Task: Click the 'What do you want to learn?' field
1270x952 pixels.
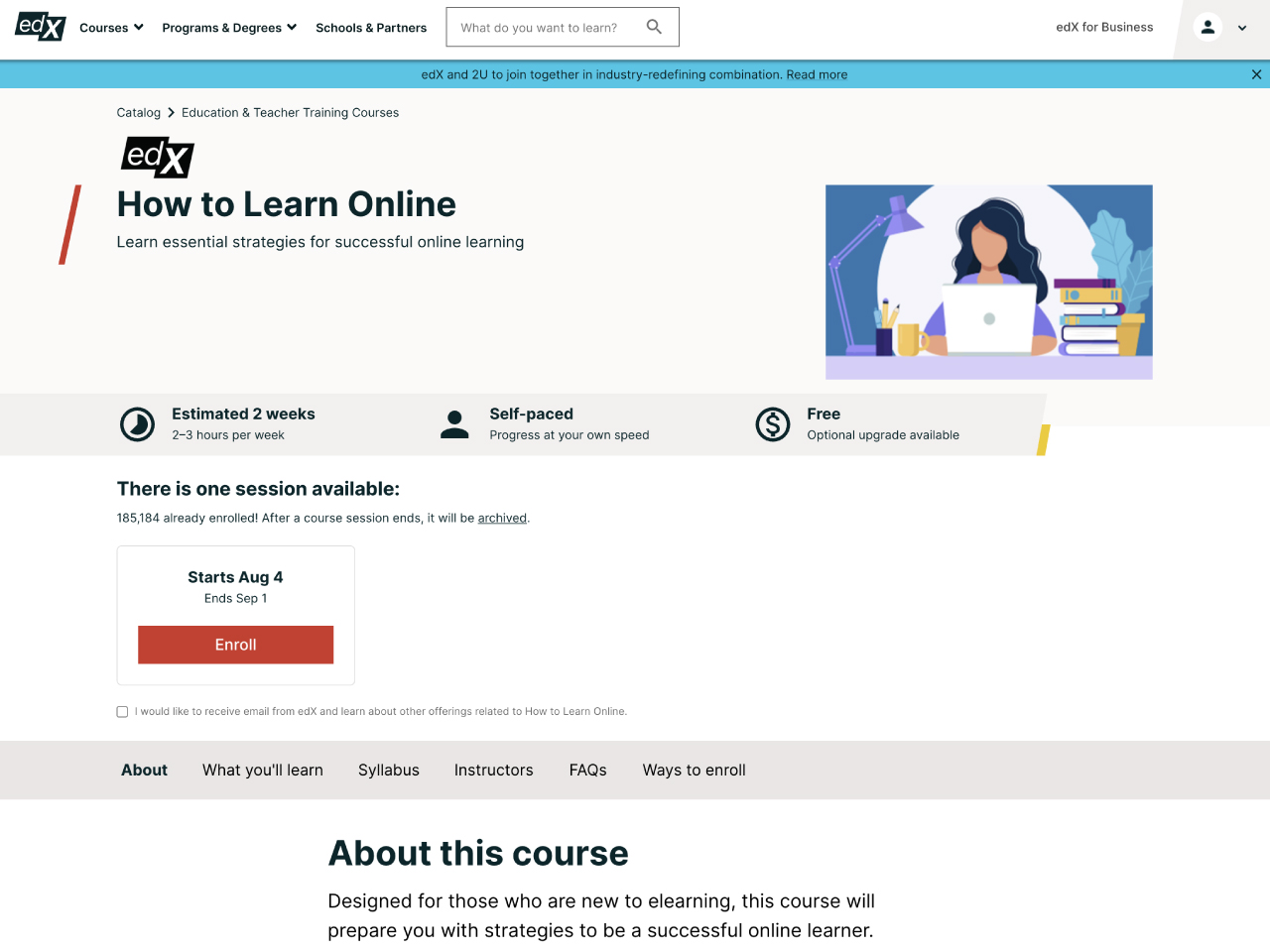Action: tap(563, 27)
